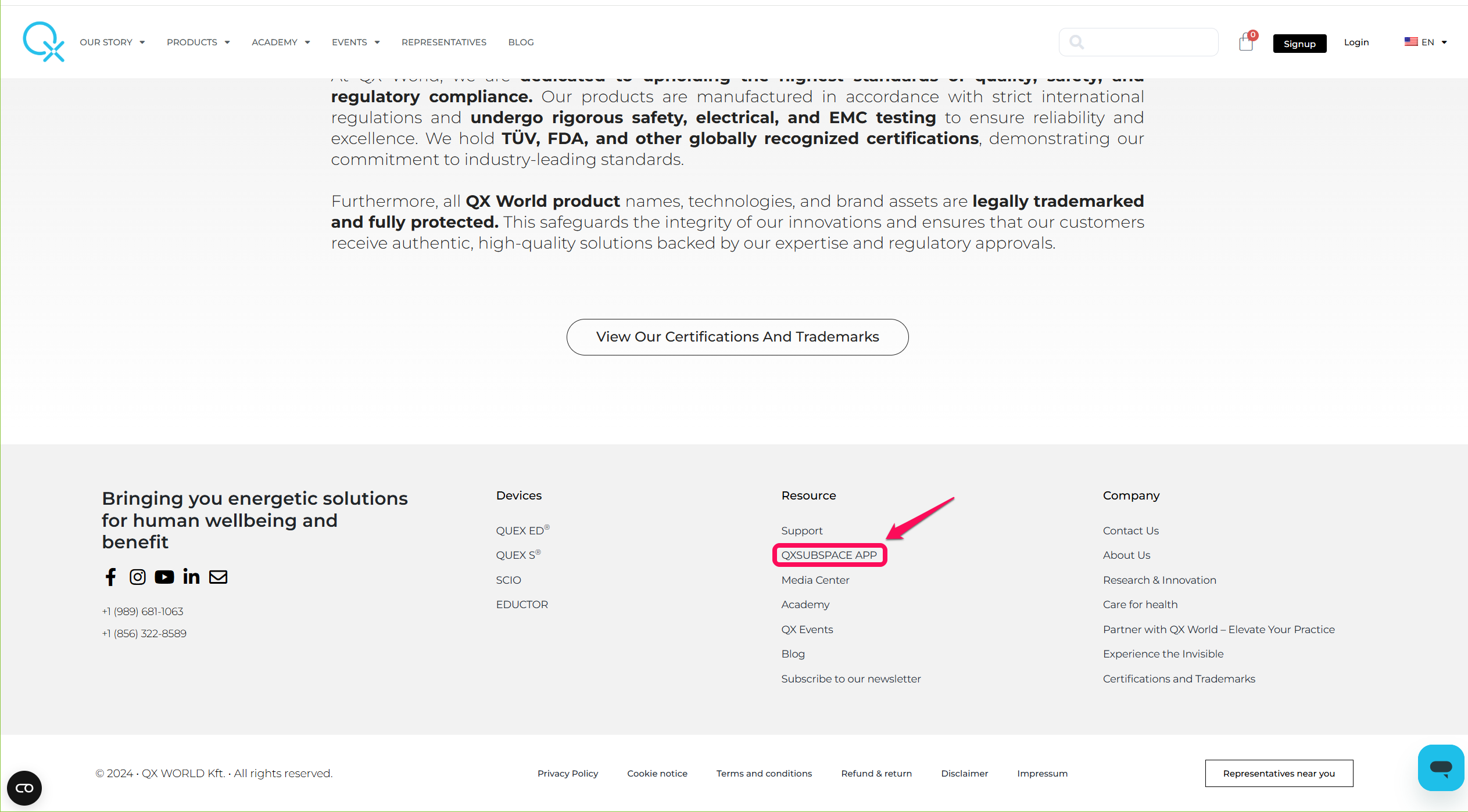Click the QX World logo icon
The width and height of the screenshot is (1468, 812).
click(x=44, y=42)
